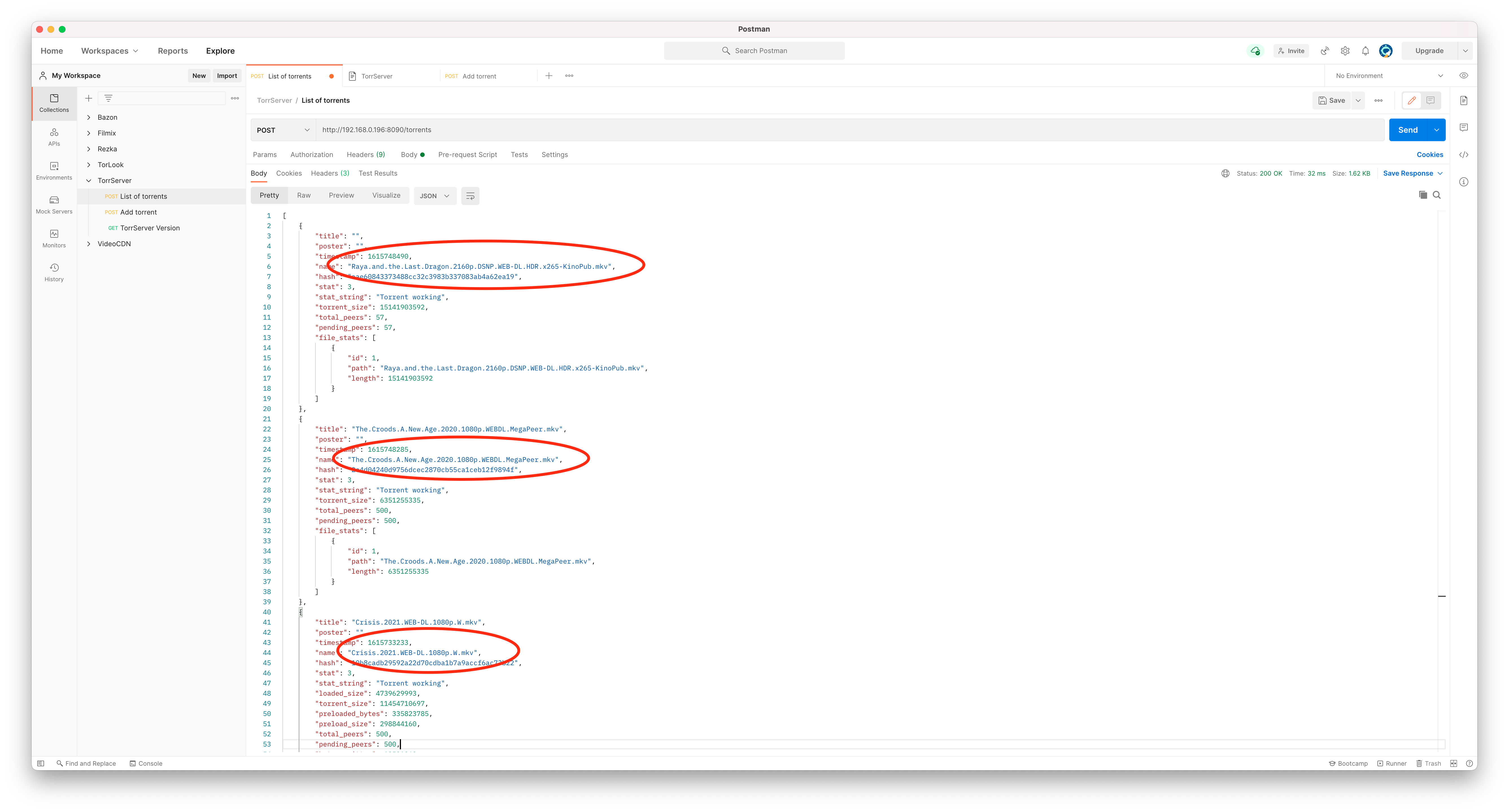Click the Send button

click(x=1408, y=130)
